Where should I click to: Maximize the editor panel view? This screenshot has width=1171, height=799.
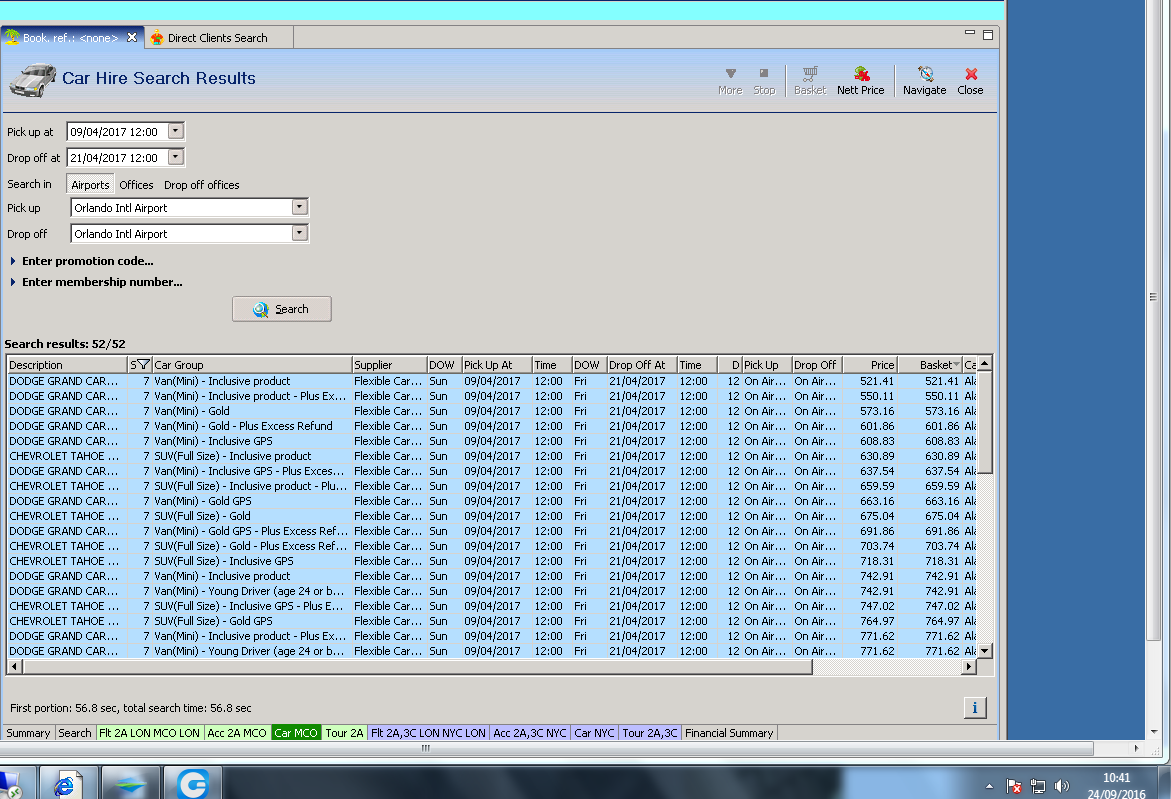point(987,35)
